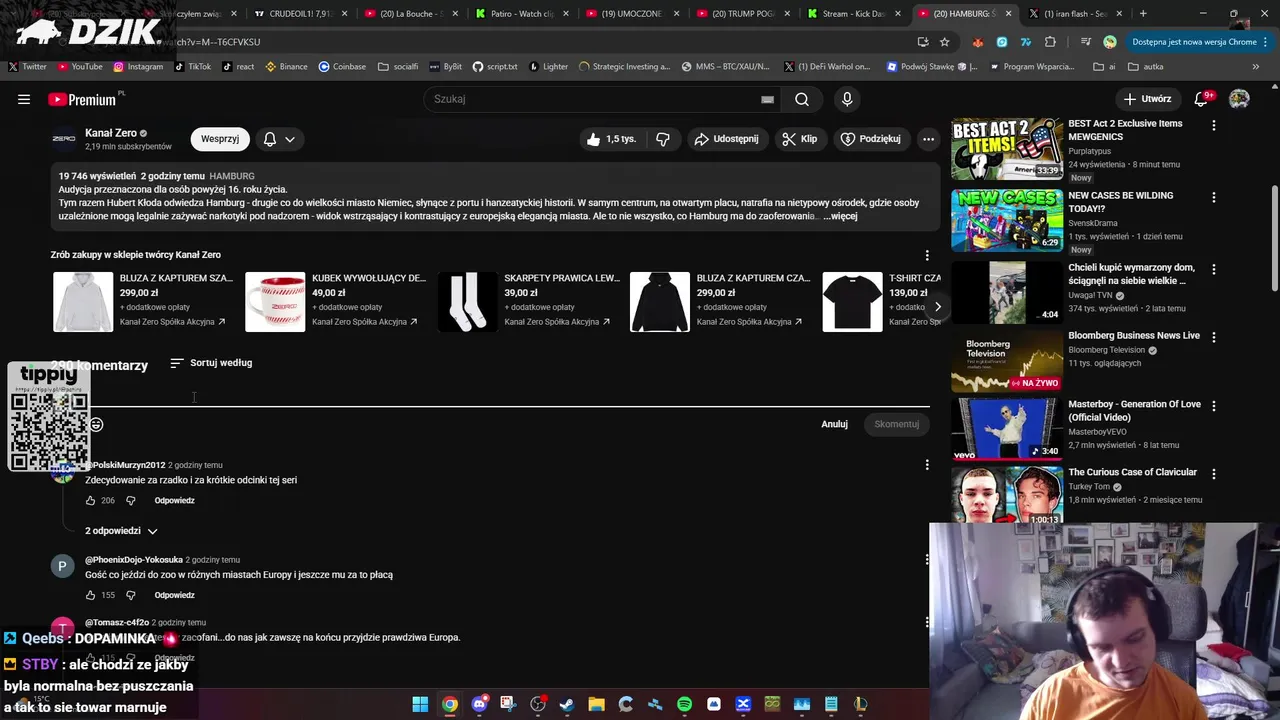This screenshot has width=1280, height=720.
Task: Click the Klip button
Action: (x=800, y=139)
